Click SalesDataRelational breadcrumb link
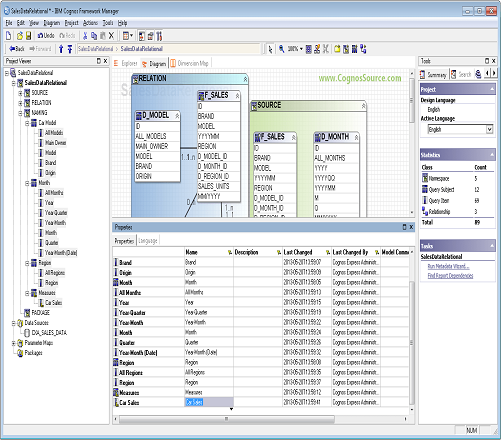Viewport: 501px width, 440px height. (95, 49)
